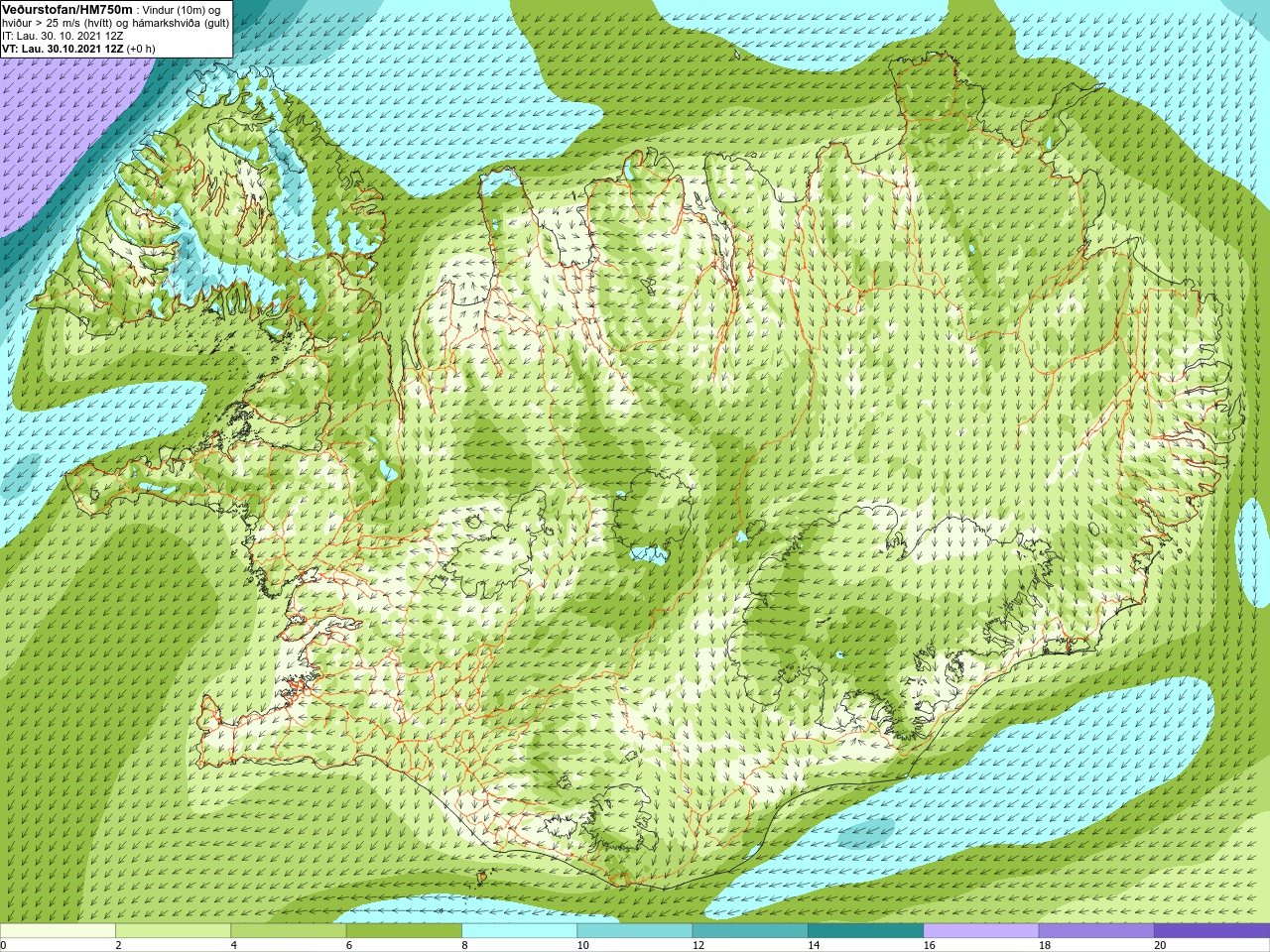Select the 2–4 m/s light green swatch
This screenshot has width=1270, height=952.
(x=173, y=931)
